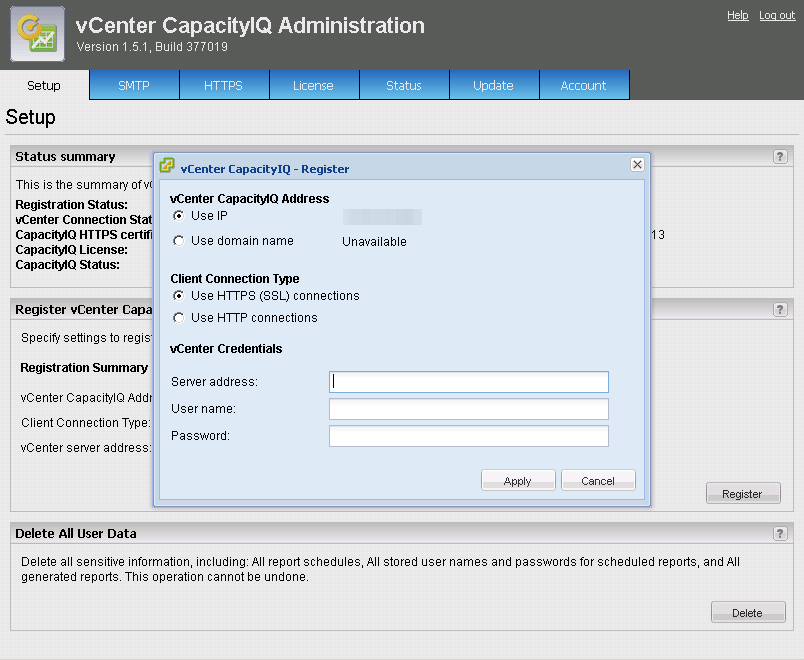This screenshot has height=660, width=804.
Task: Click the Status summary heading
Action: click(x=65, y=157)
